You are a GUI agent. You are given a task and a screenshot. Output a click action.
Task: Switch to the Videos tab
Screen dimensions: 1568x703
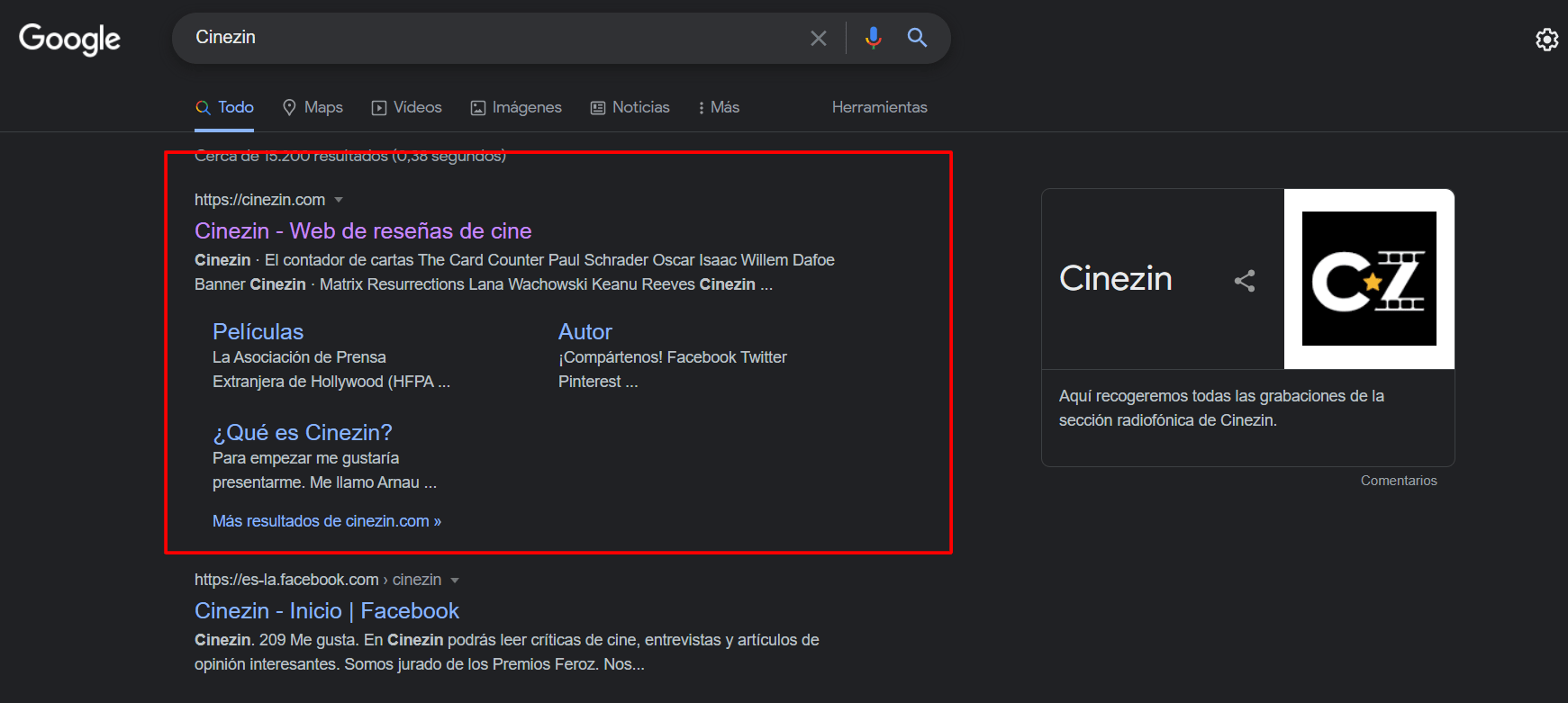tap(406, 107)
